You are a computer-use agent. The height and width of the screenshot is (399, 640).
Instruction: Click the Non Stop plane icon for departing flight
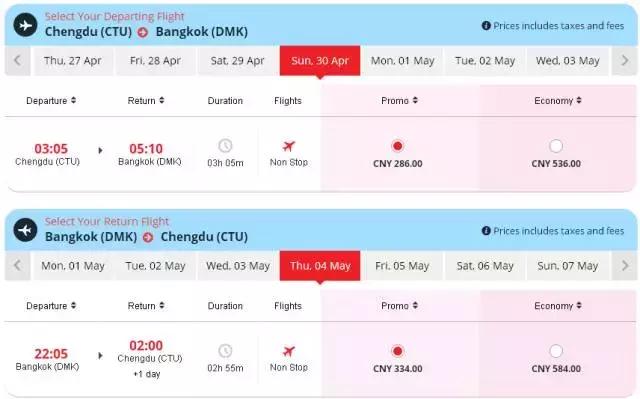coord(289,146)
